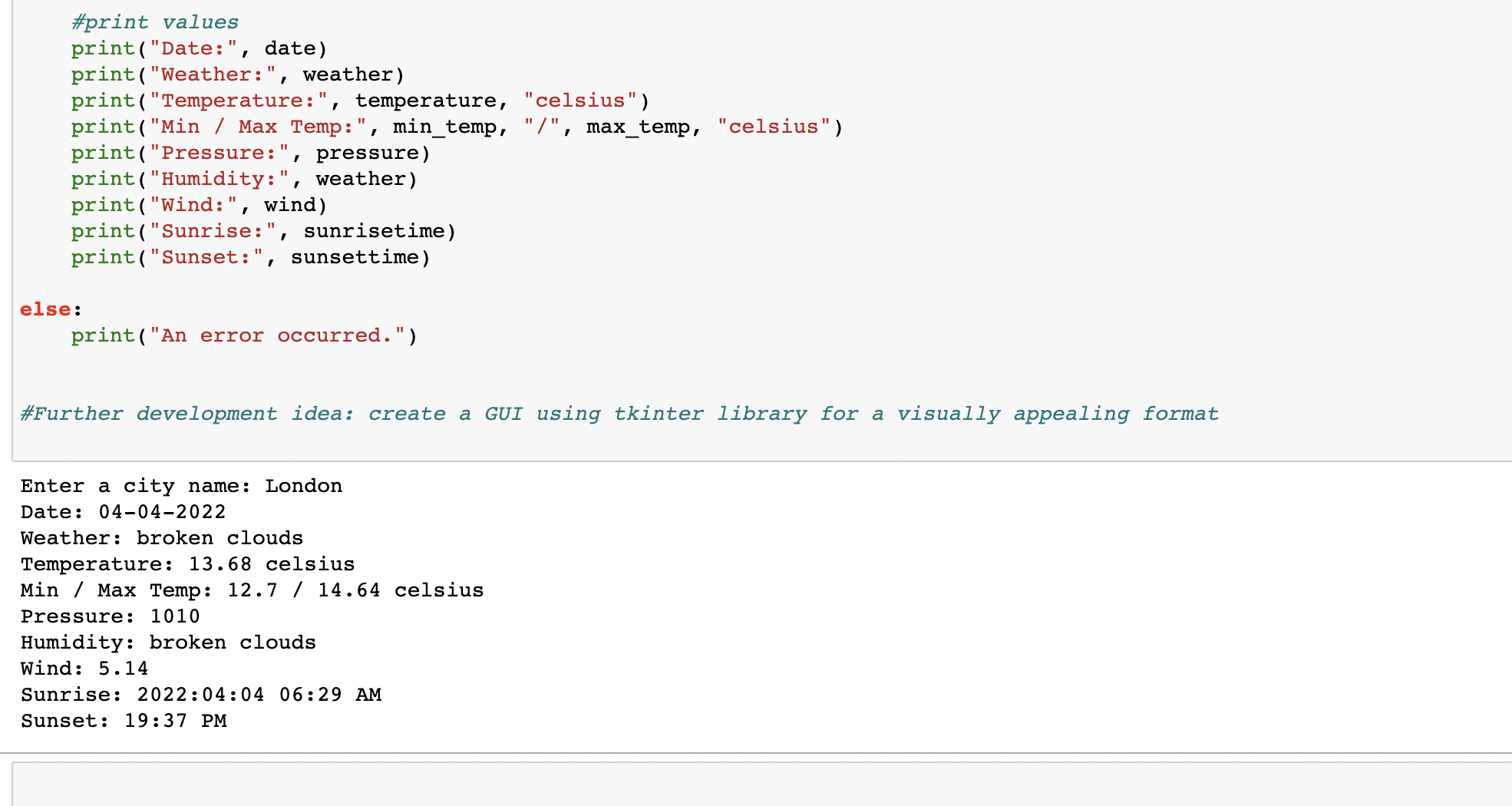Click the "Enter a city name: London" output line
The width and height of the screenshot is (1512, 806).
point(181,486)
